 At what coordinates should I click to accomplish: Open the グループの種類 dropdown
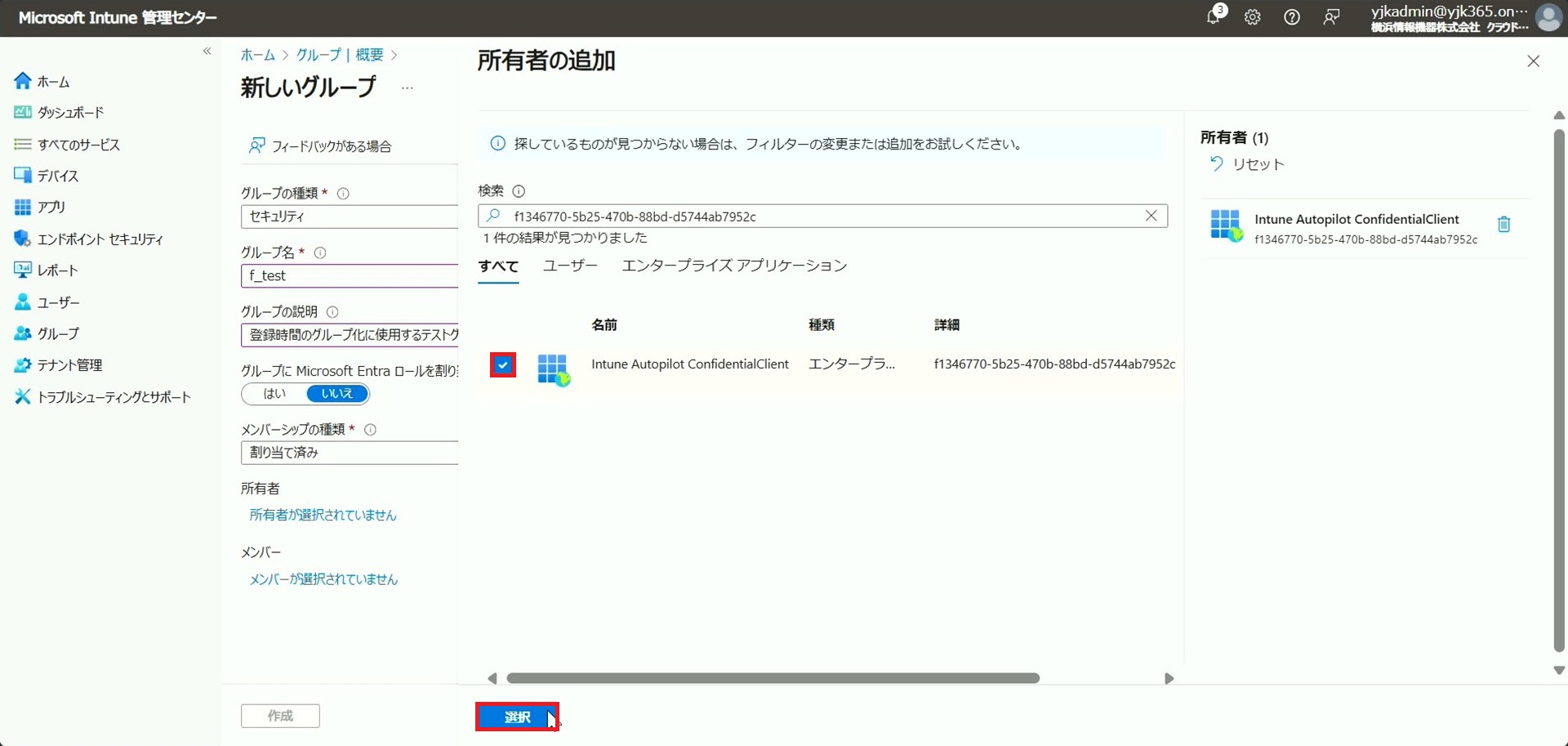[x=350, y=217]
